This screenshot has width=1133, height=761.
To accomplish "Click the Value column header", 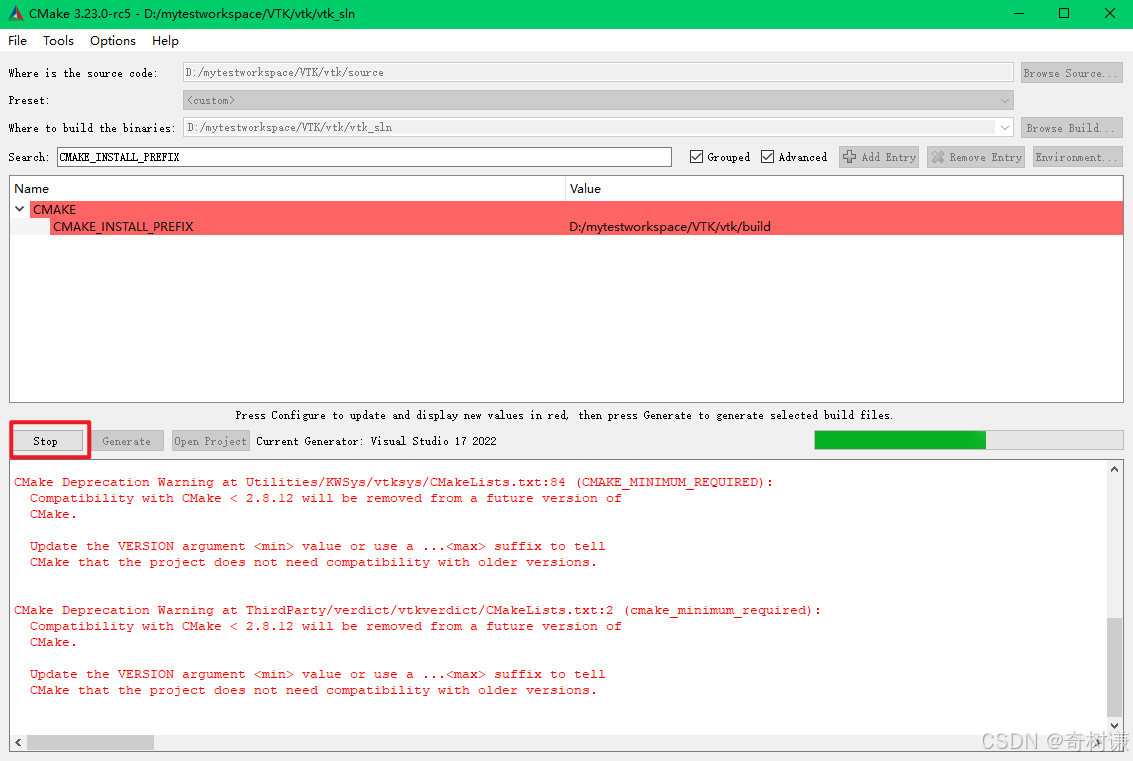I will pos(844,189).
